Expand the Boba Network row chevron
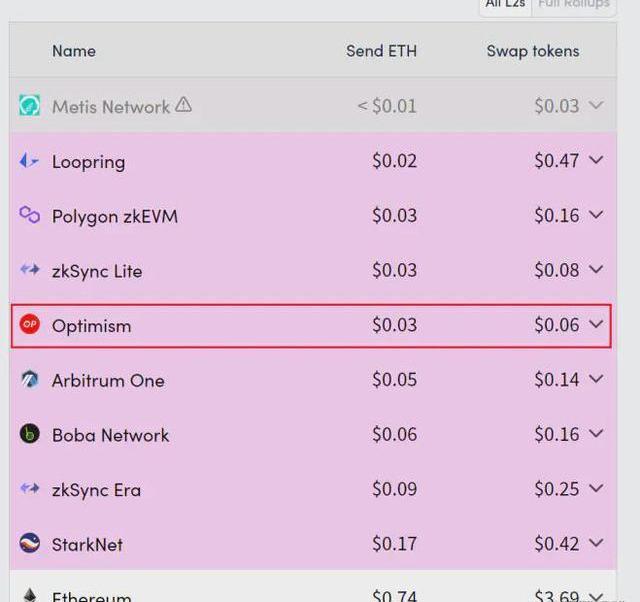 coord(596,433)
